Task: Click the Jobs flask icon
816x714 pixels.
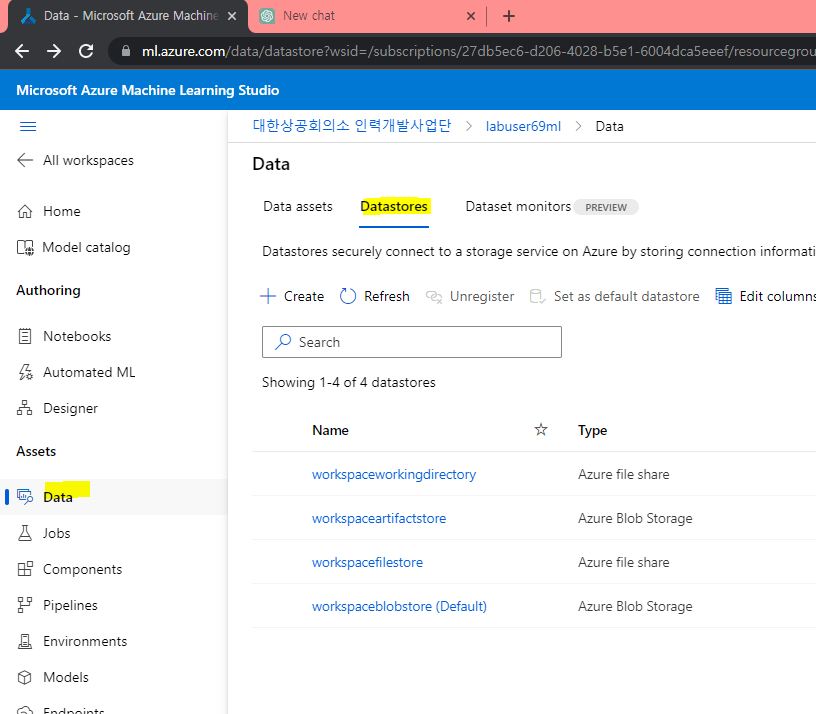Action: click(25, 533)
